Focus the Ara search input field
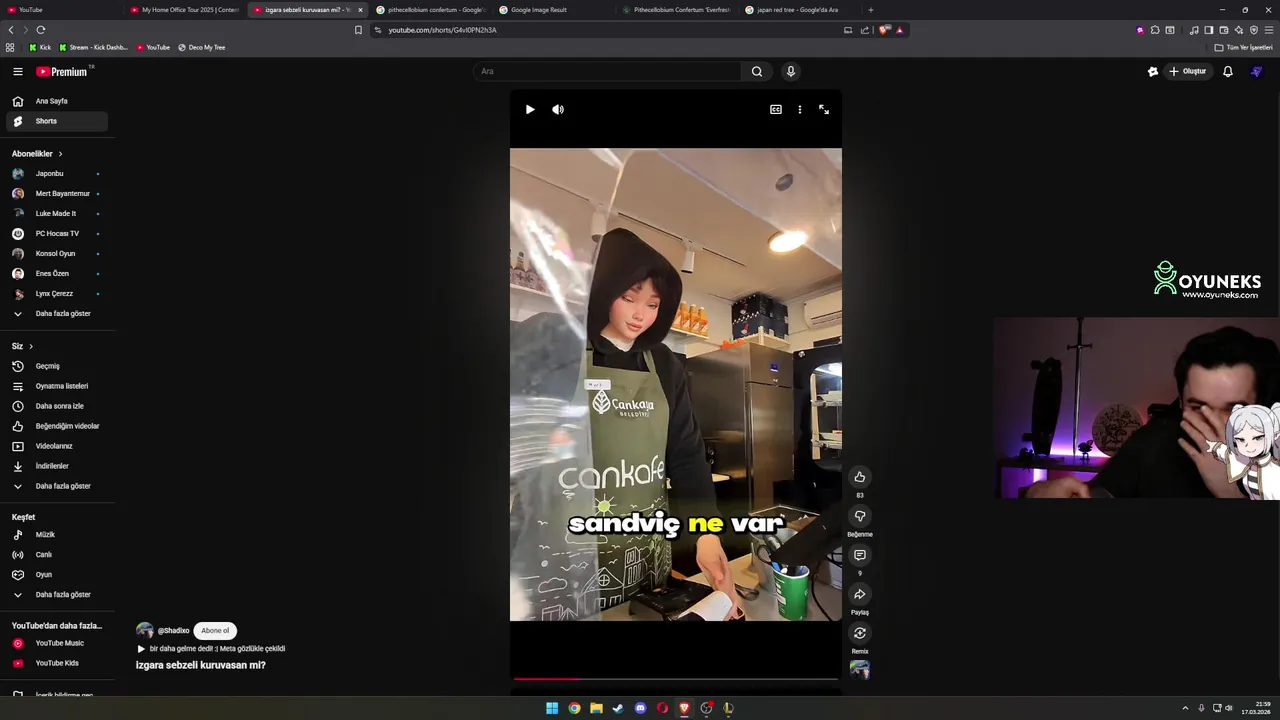1280x720 pixels. pos(607,71)
